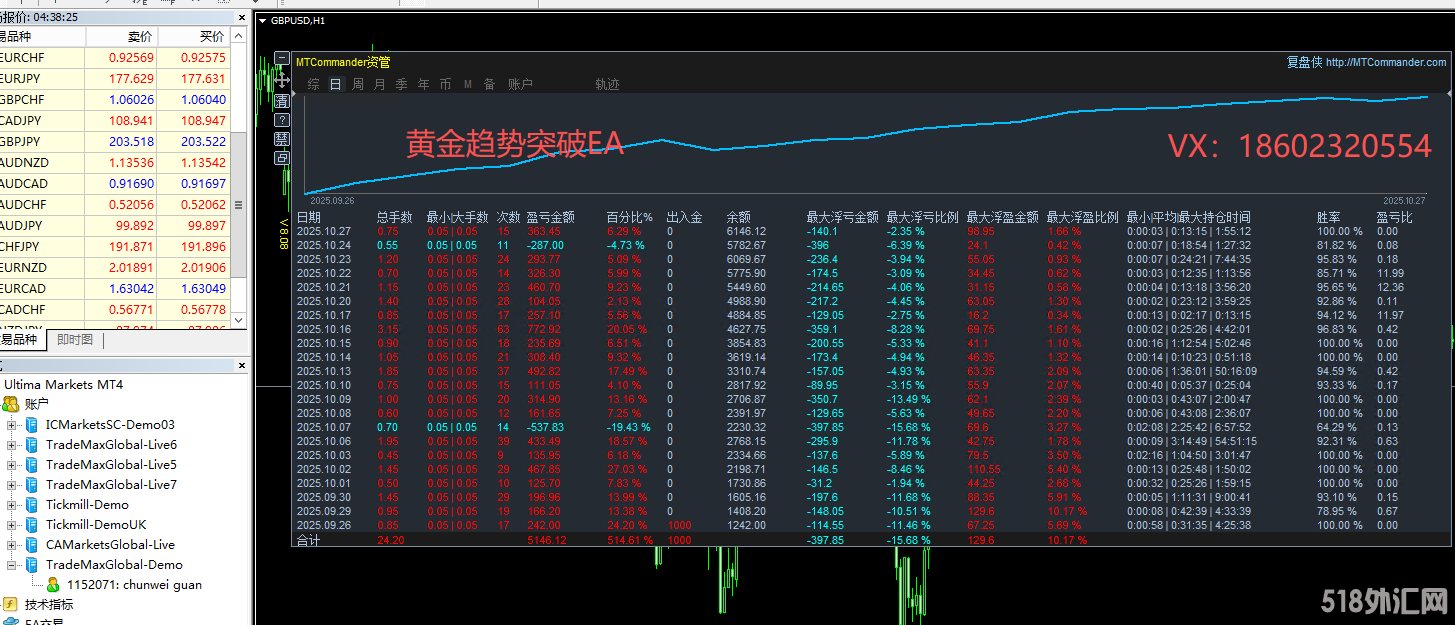
Task: Expand the CAMarketsGlobal-Live account node
Action: (11, 544)
